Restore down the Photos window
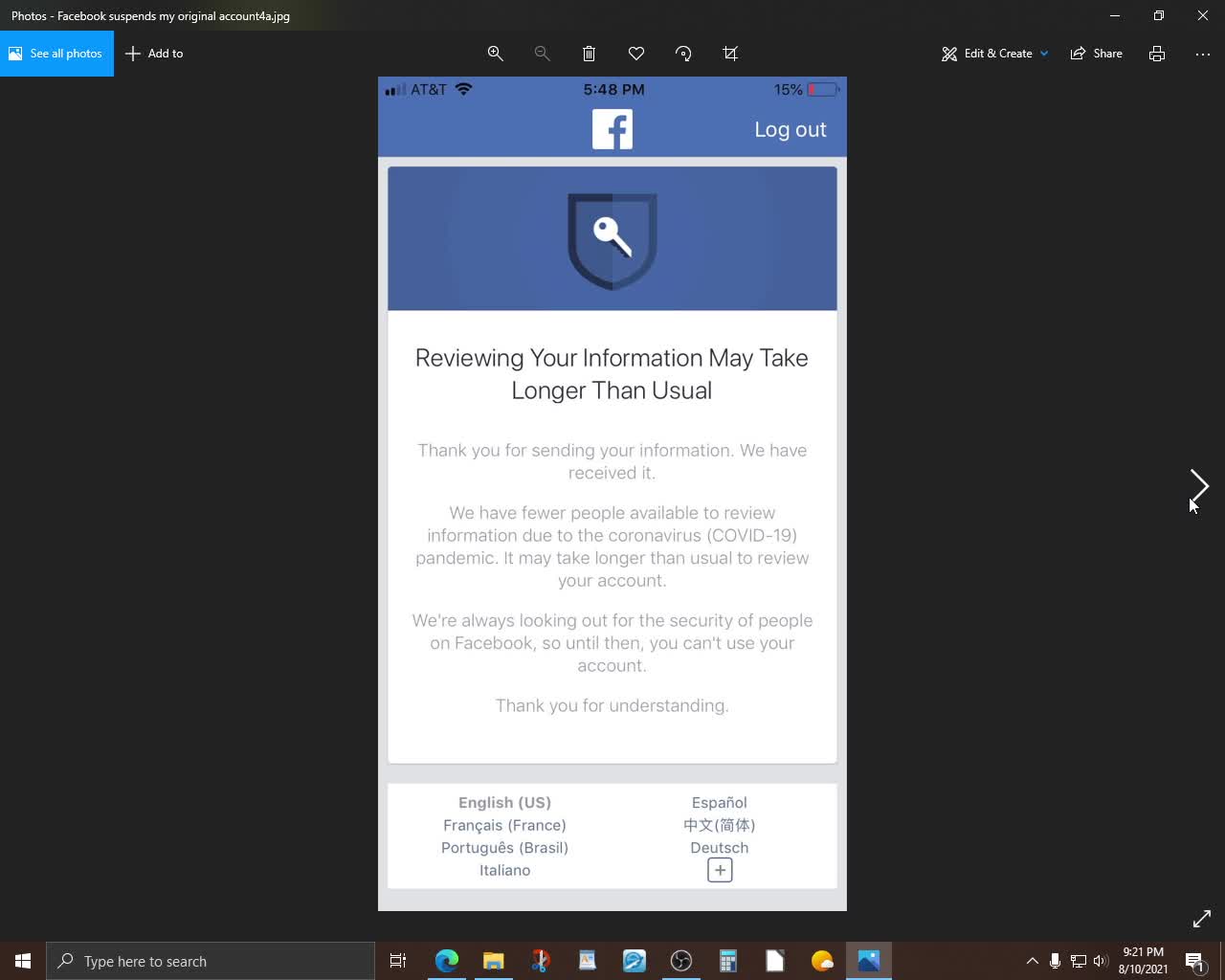Image resolution: width=1225 pixels, height=980 pixels. click(x=1159, y=15)
